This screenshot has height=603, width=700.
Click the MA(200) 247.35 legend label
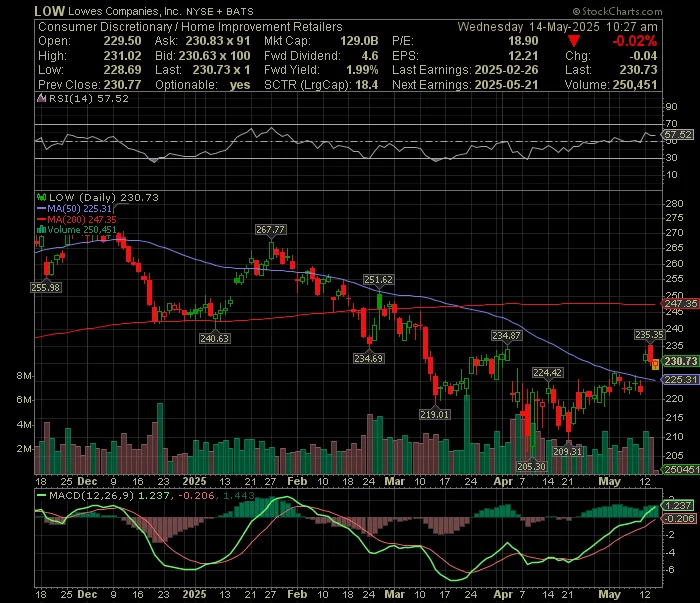(x=82, y=219)
